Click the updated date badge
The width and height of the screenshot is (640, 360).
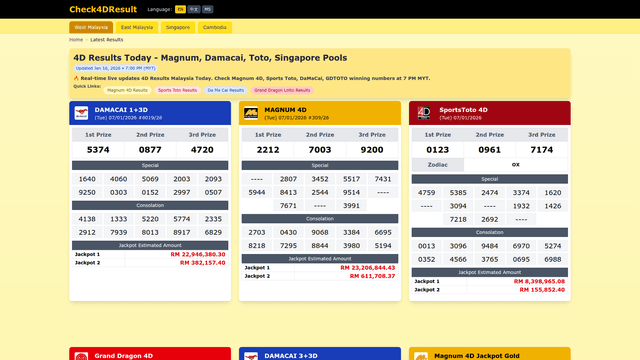(x=116, y=69)
